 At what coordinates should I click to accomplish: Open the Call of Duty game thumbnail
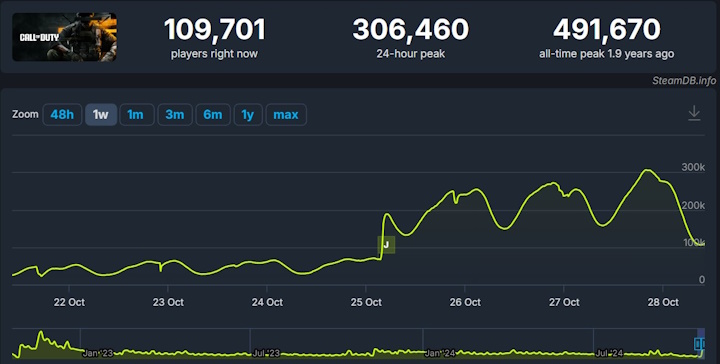[64, 37]
